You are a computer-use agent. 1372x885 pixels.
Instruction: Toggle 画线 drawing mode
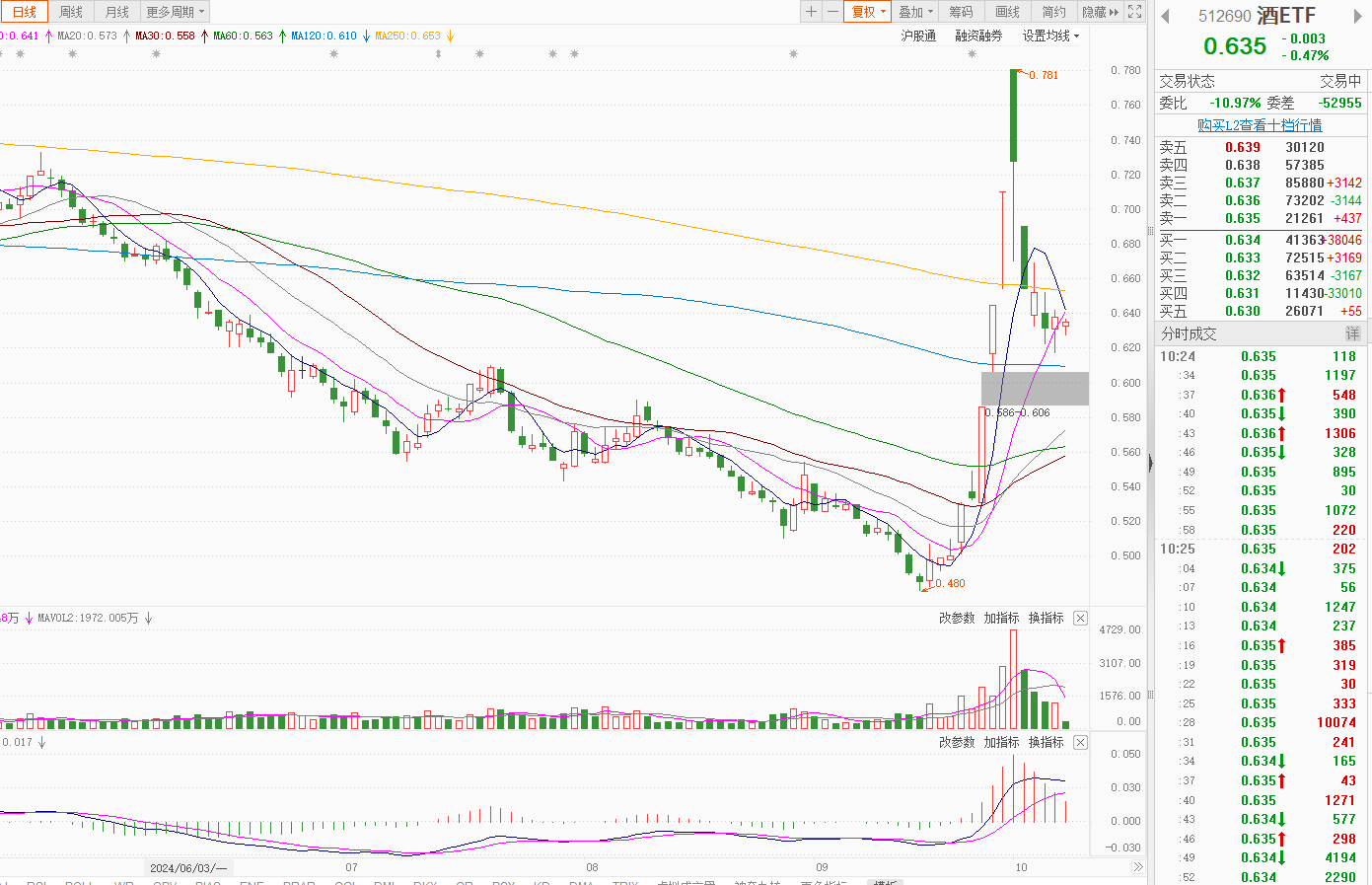[1007, 12]
